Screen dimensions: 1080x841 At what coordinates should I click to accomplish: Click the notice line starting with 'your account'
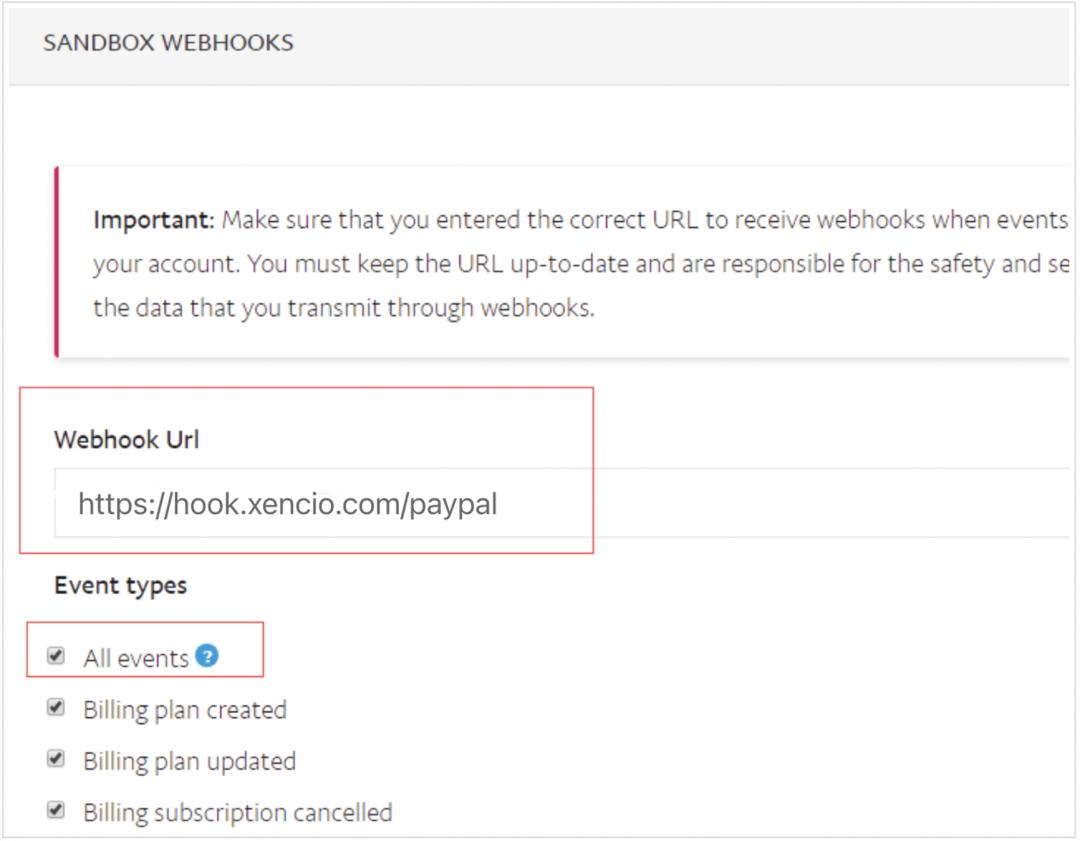[x=560, y=265]
